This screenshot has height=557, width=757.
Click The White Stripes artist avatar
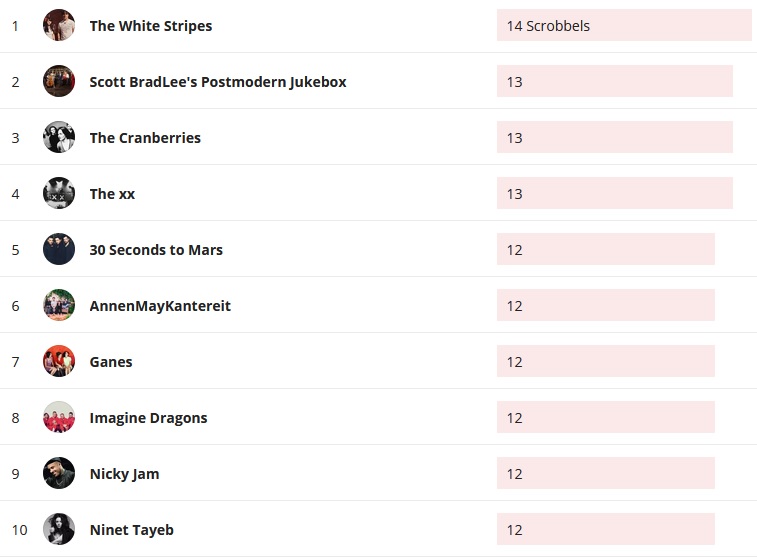pyautogui.click(x=59, y=26)
